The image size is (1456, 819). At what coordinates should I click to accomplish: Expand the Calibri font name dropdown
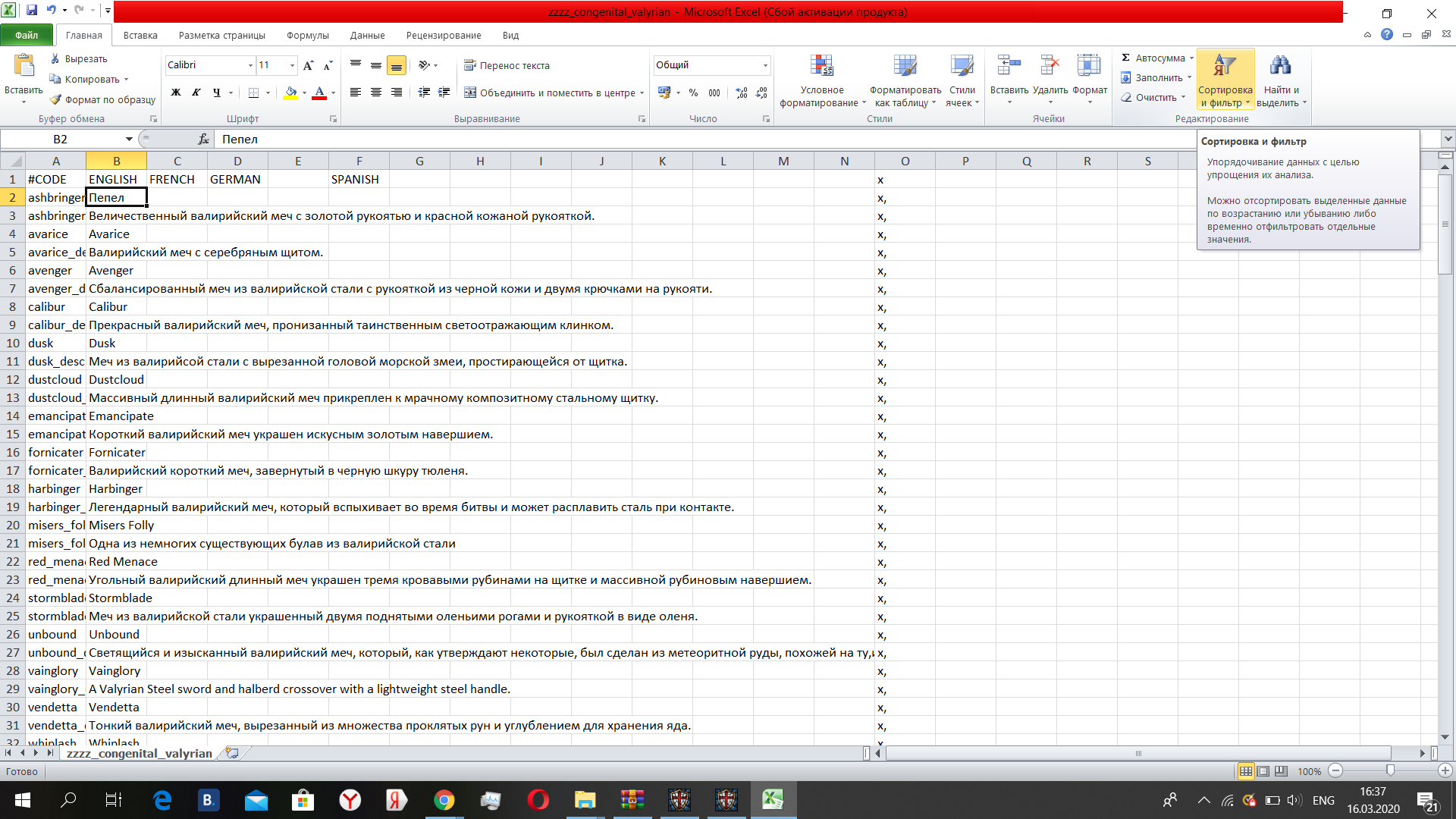[250, 65]
